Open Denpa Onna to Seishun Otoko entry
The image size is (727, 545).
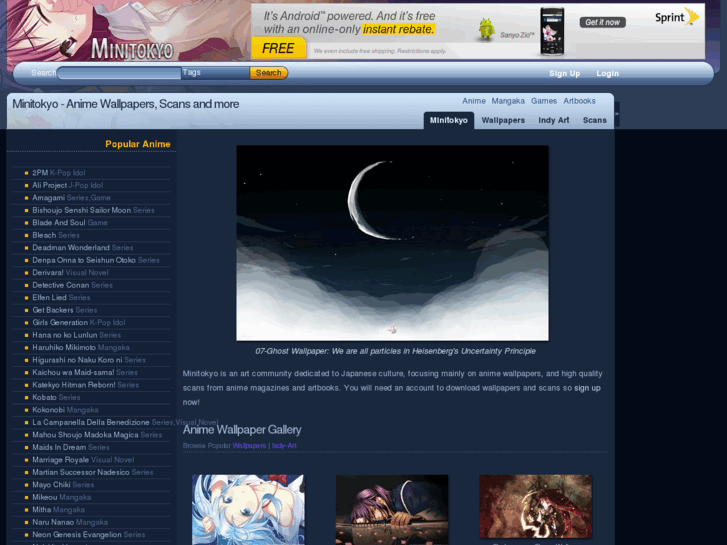84,260
